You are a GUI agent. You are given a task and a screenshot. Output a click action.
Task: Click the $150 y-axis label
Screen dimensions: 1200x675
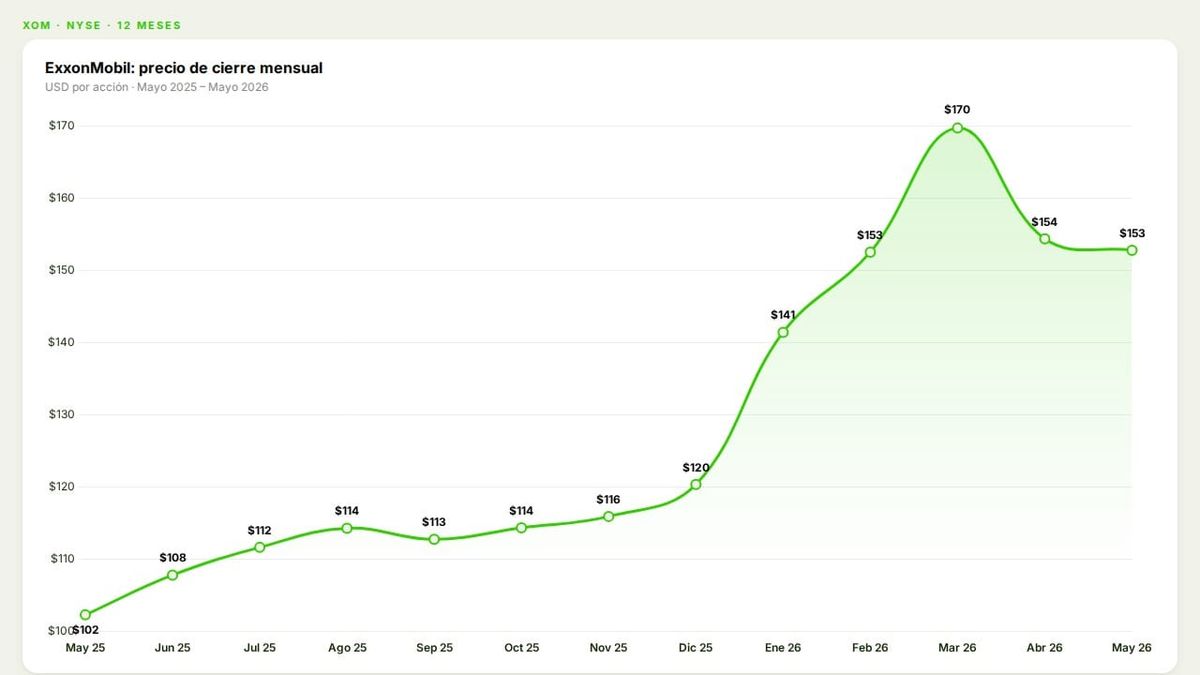[61, 270]
